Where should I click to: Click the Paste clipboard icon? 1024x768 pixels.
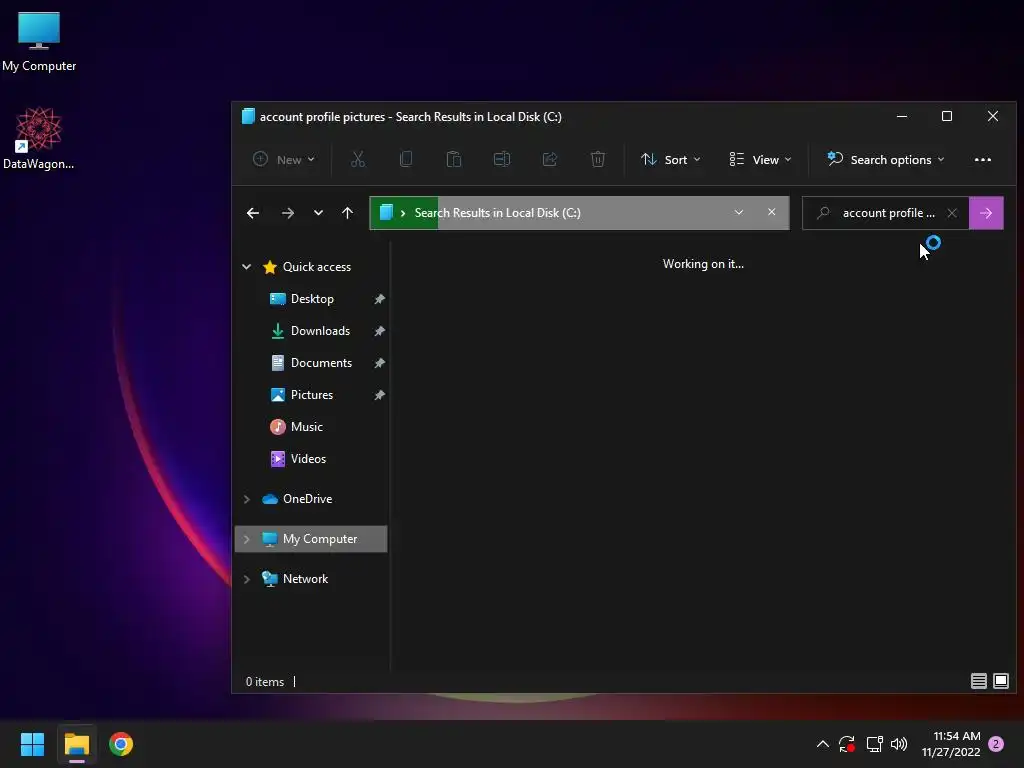pyautogui.click(x=454, y=159)
